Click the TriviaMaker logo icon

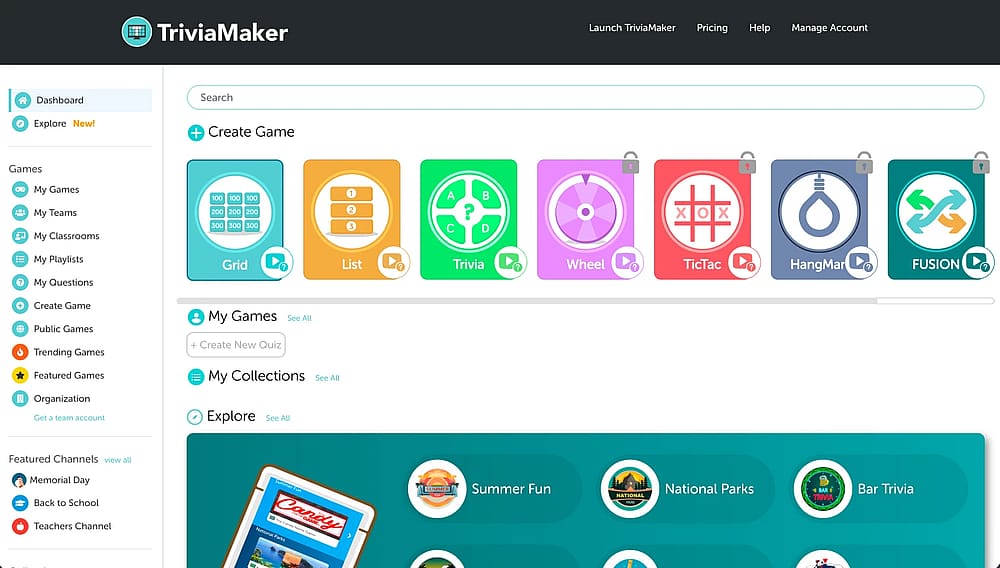tap(136, 32)
